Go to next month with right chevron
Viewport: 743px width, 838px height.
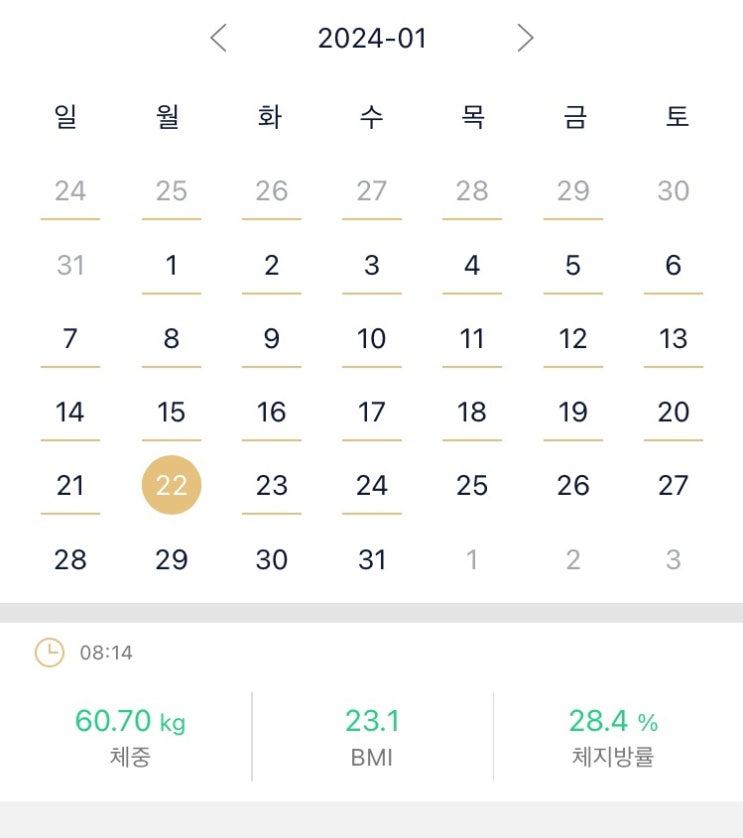525,39
